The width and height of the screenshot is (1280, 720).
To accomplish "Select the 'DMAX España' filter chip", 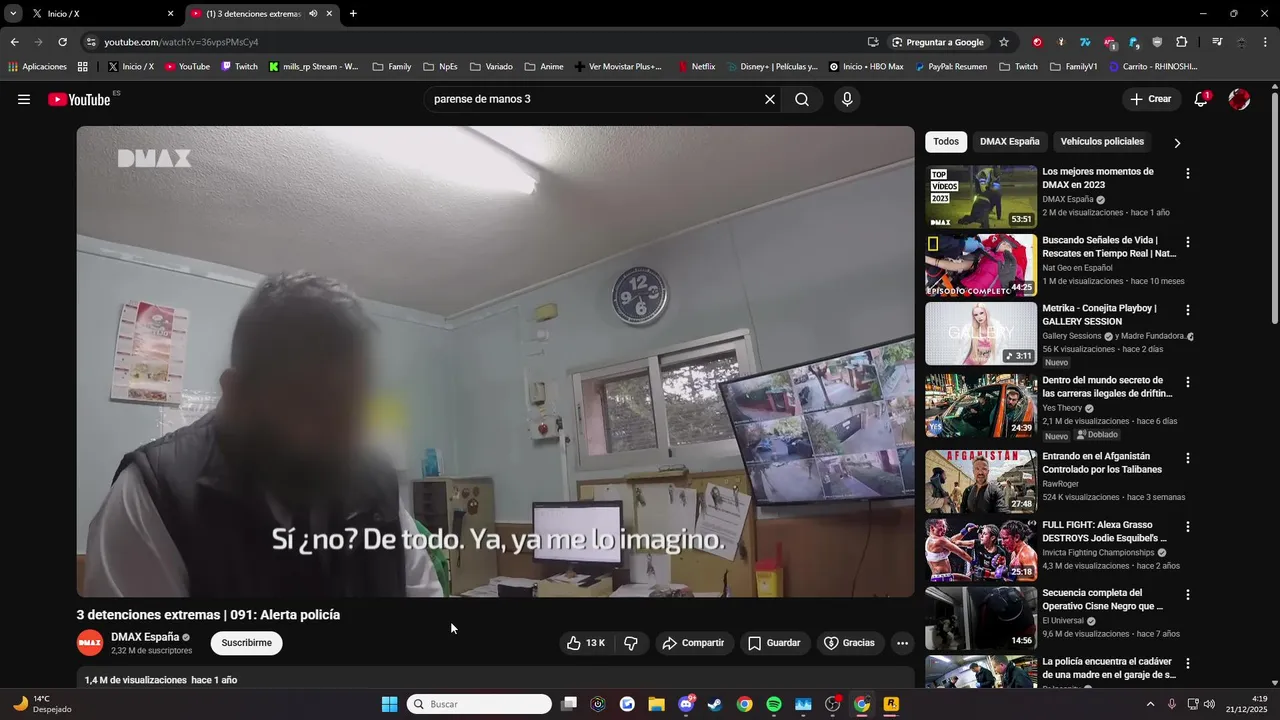I will 1009,142.
